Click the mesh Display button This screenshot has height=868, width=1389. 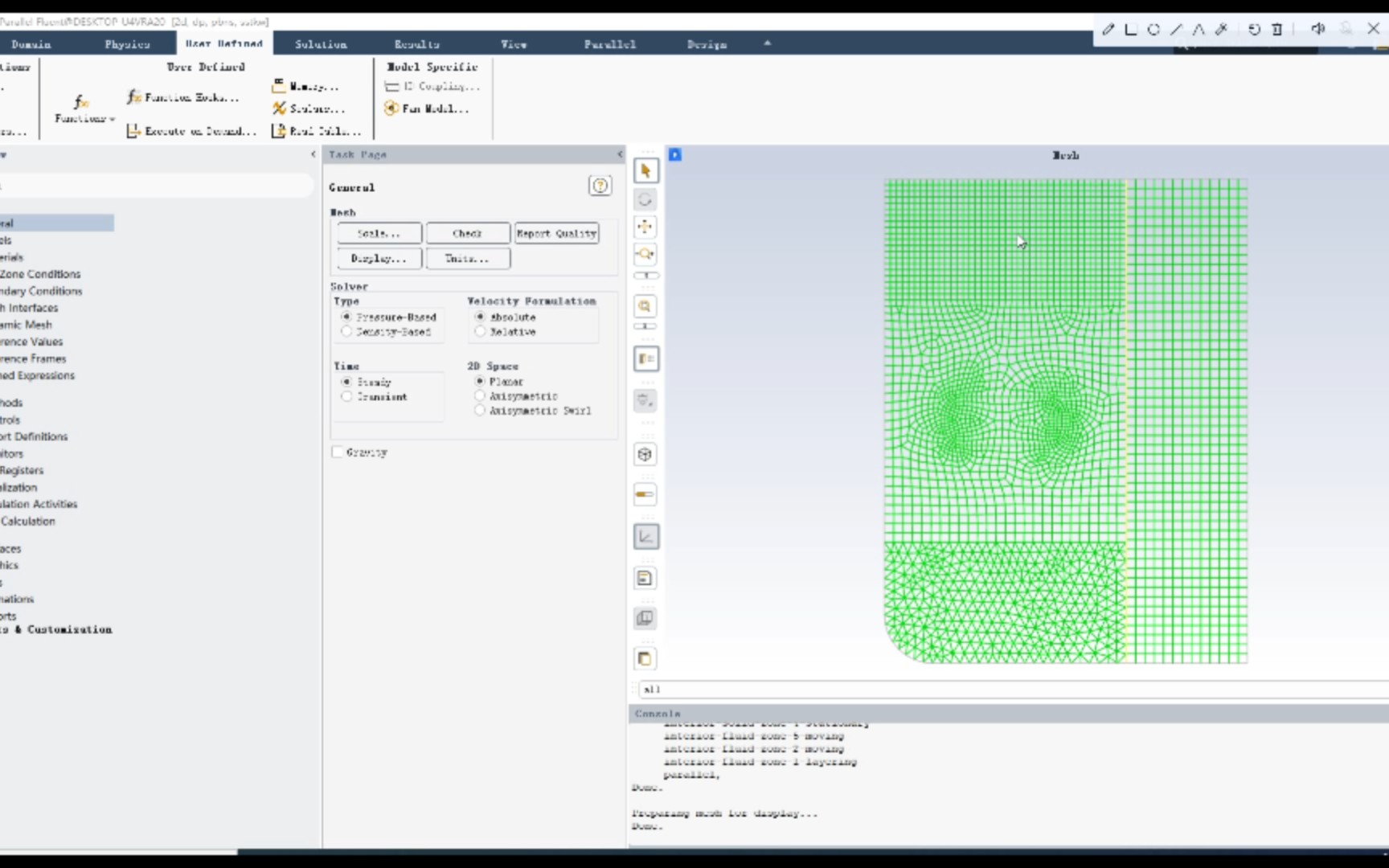pos(379,258)
